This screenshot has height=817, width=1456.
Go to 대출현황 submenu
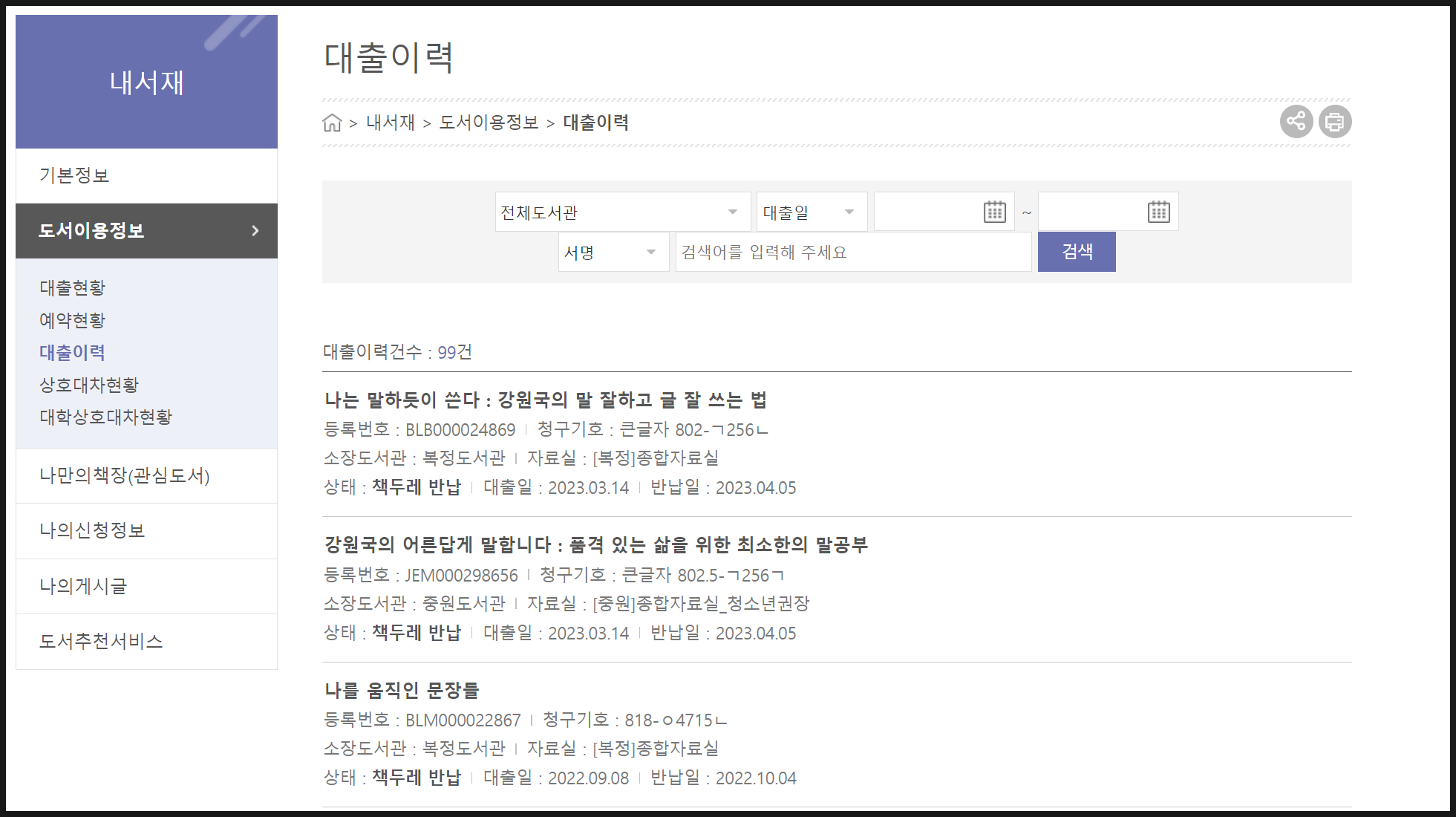(72, 287)
